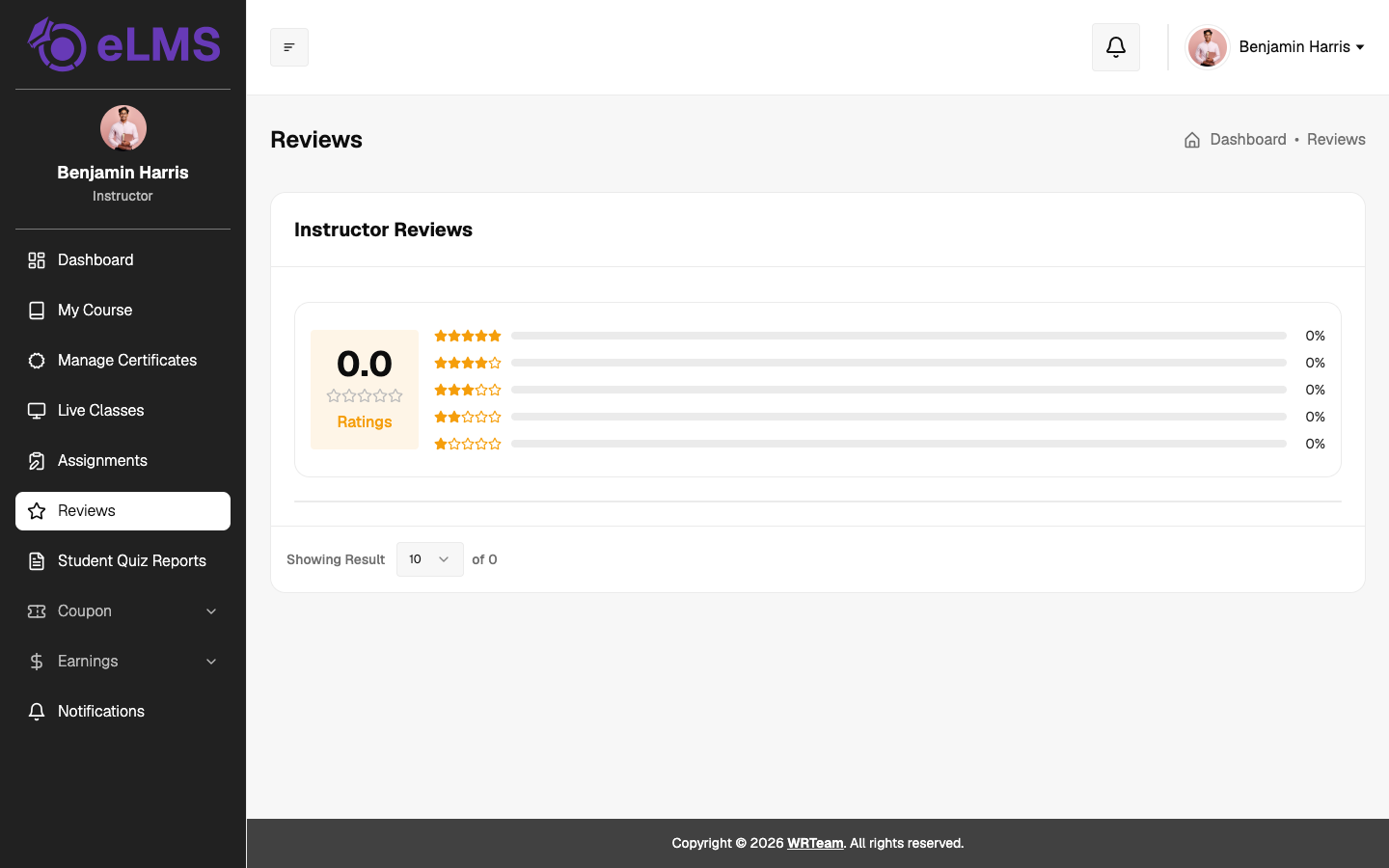The height and width of the screenshot is (868, 1389).
Task: Click the two-star rating row stars
Action: (x=468, y=417)
